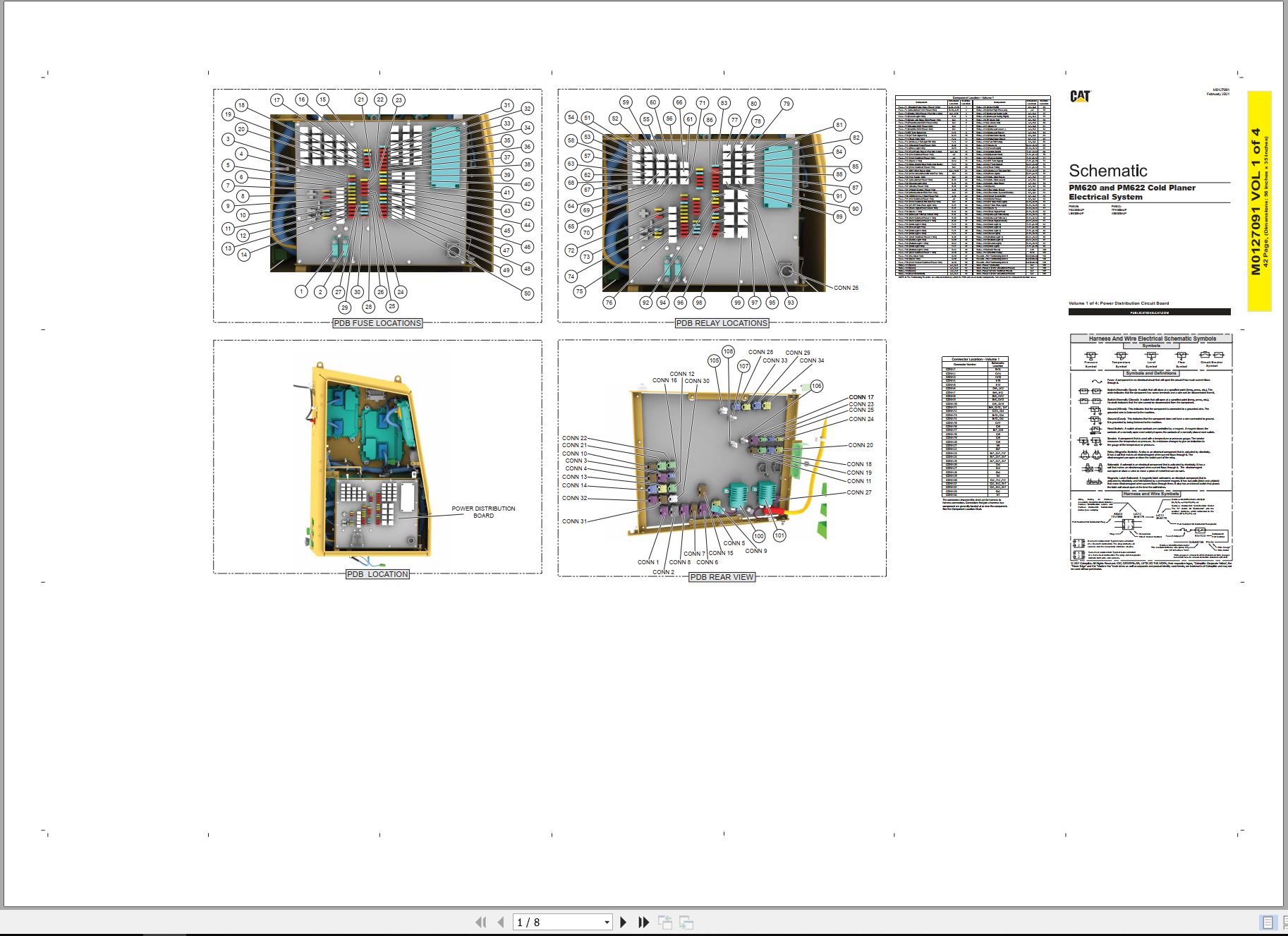Click callout 79 in relay locations
1288x936 pixels.
coord(786,104)
